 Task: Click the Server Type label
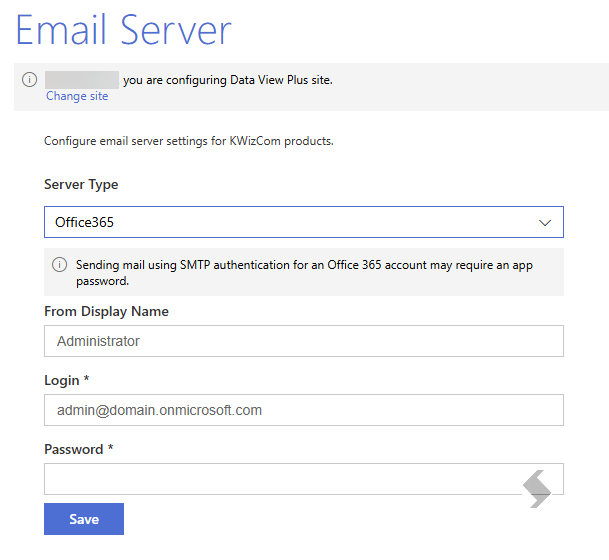pyautogui.click(x=81, y=184)
